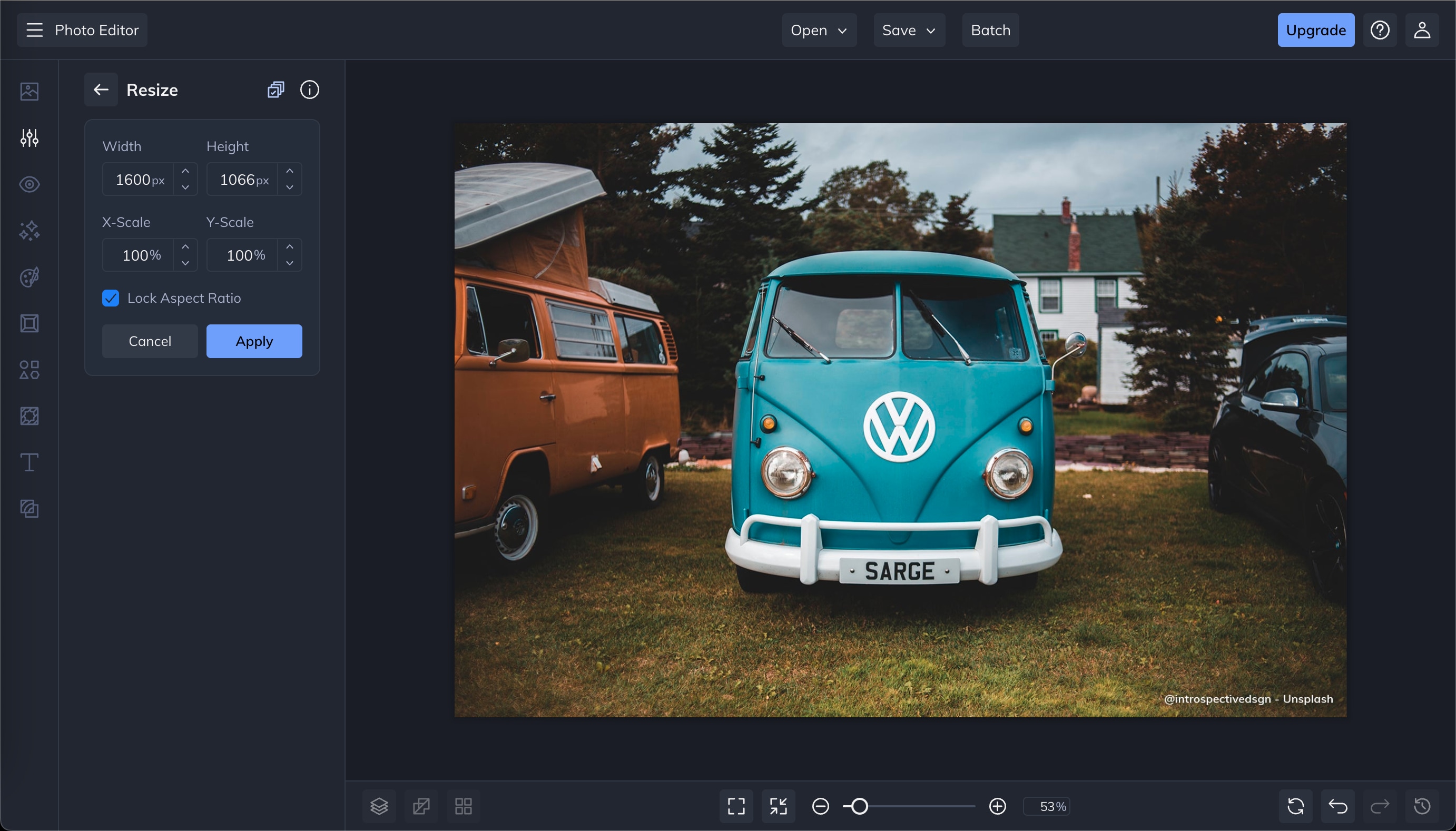Click the shrink to actual size icon

779,806
